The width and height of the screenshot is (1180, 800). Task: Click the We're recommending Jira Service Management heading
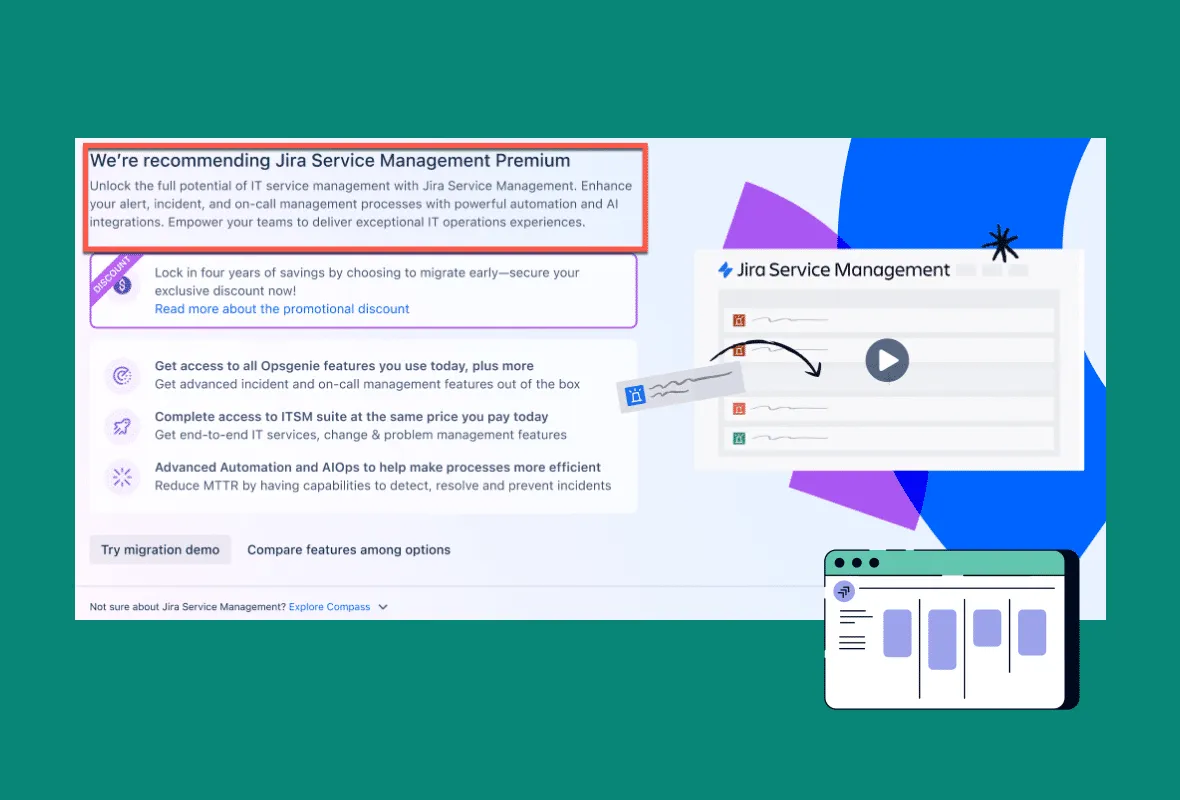[330, 161]
